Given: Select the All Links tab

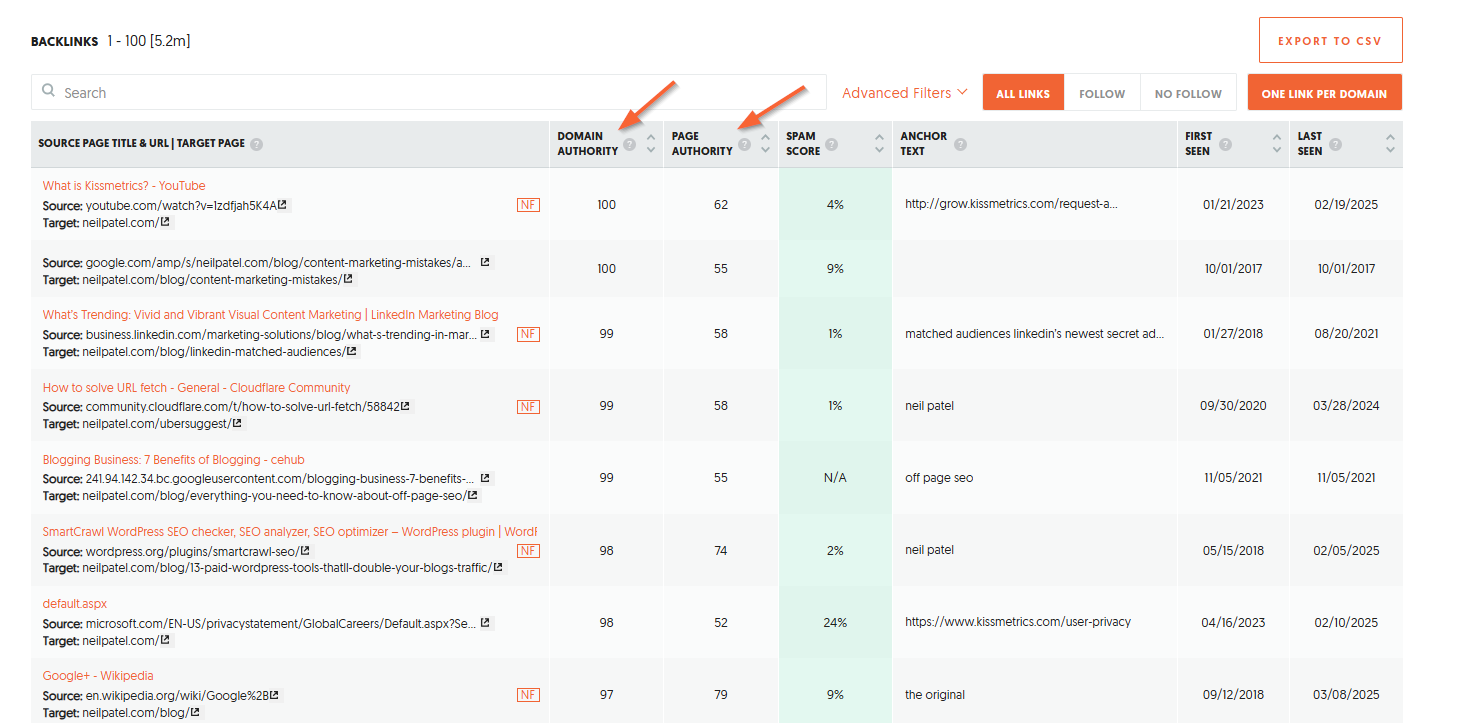Looking at the screenshot, I should pos(1021,93).
